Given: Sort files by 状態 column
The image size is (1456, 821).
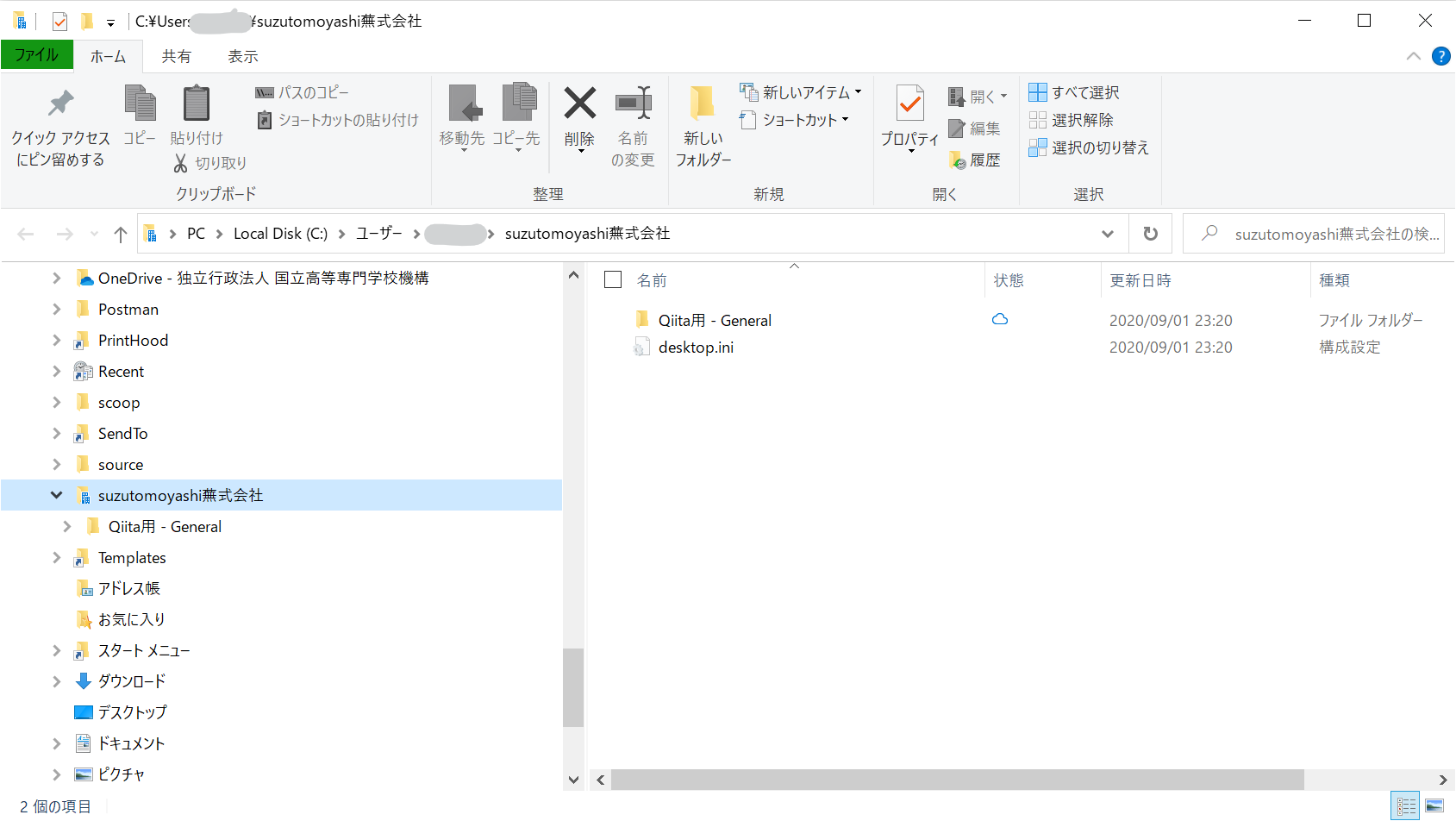Looking at the screenshot, I should pyautogui.click(x=1008, y=280).
